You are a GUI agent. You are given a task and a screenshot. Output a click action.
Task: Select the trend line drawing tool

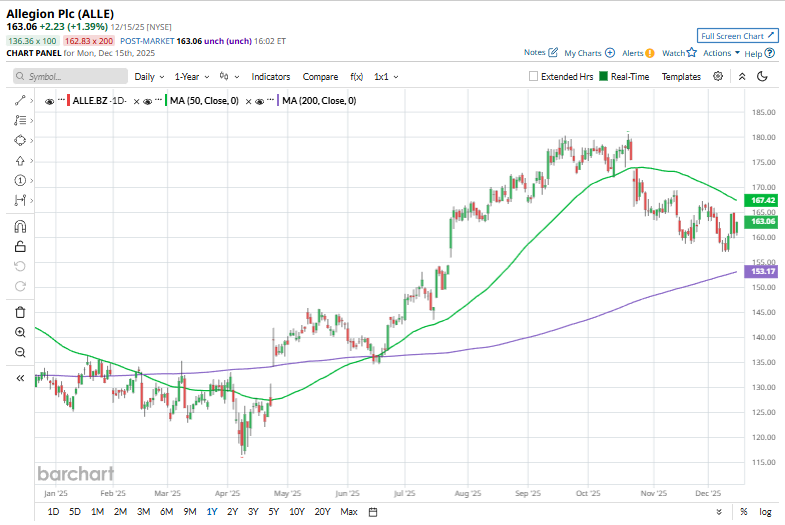click(20, 101)
